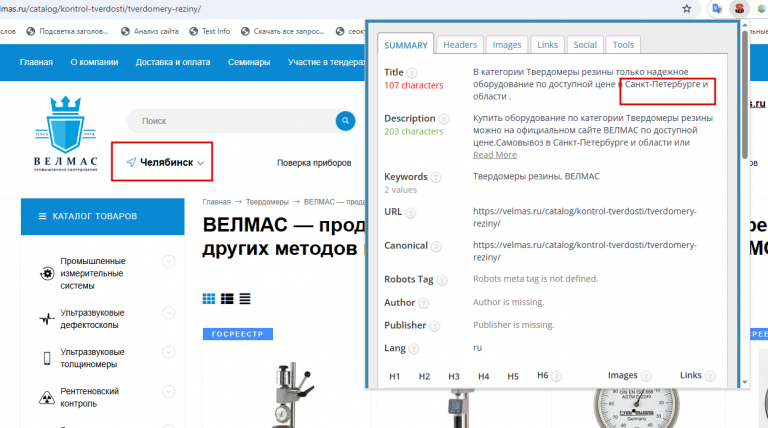Click the radiation icon for Рентгеновский контроль
Image resolution: width=768 pixels, height=428 pixels.
47,398
